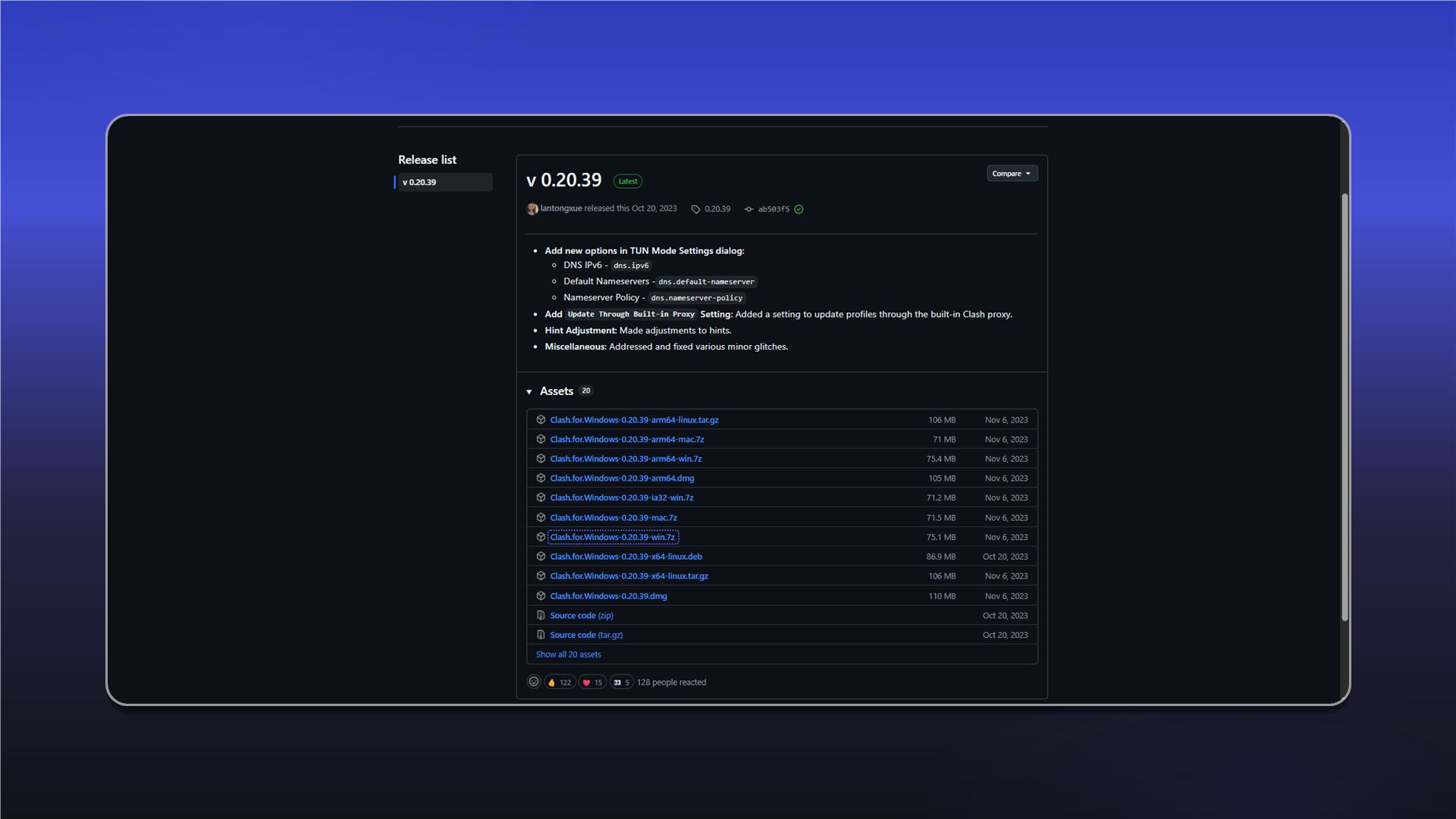Open the 0.20.39 tag link
This screenshot has height=819, width=1456.
717,209
